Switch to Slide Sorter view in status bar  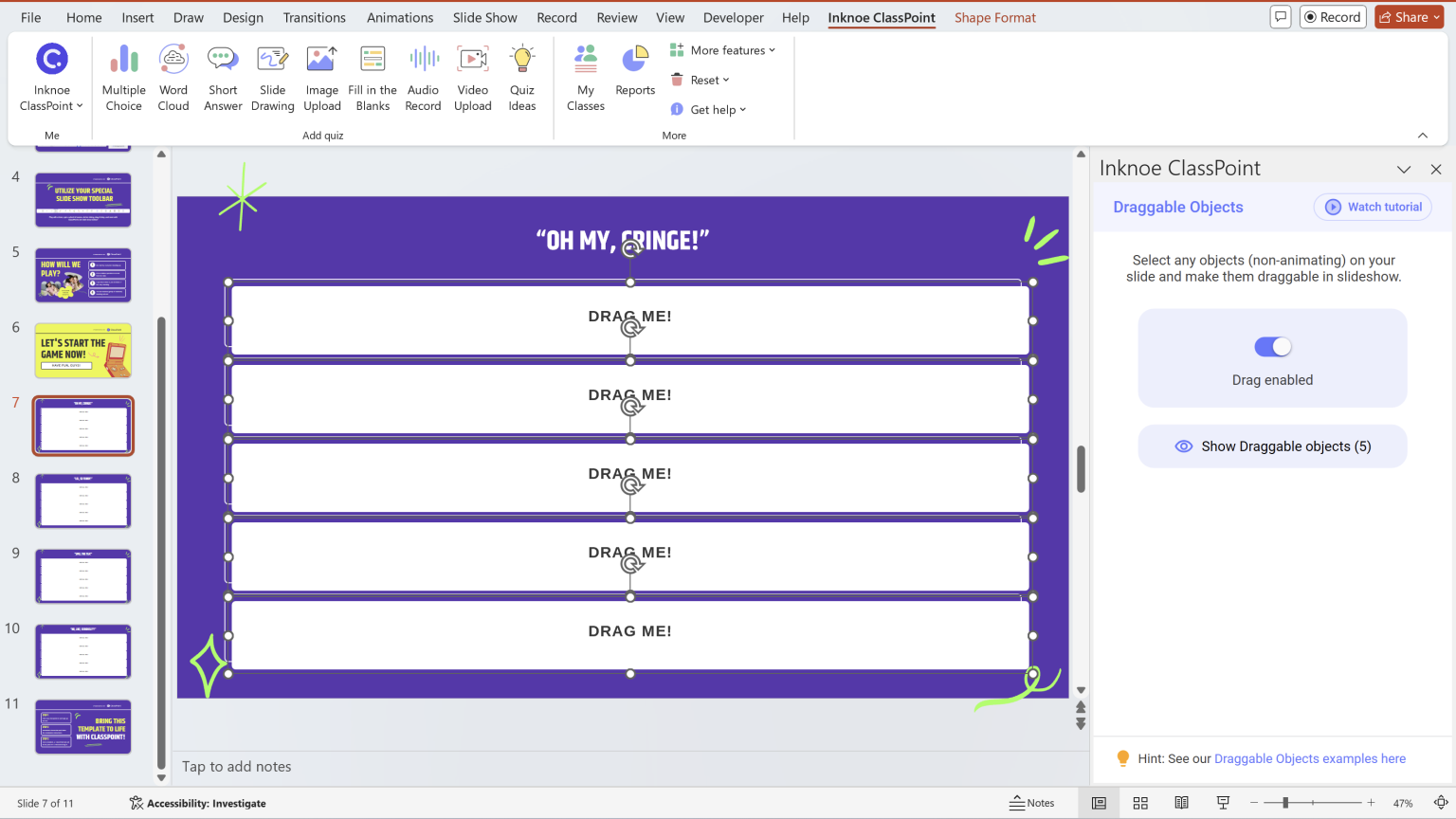(x=1140, y=803)
